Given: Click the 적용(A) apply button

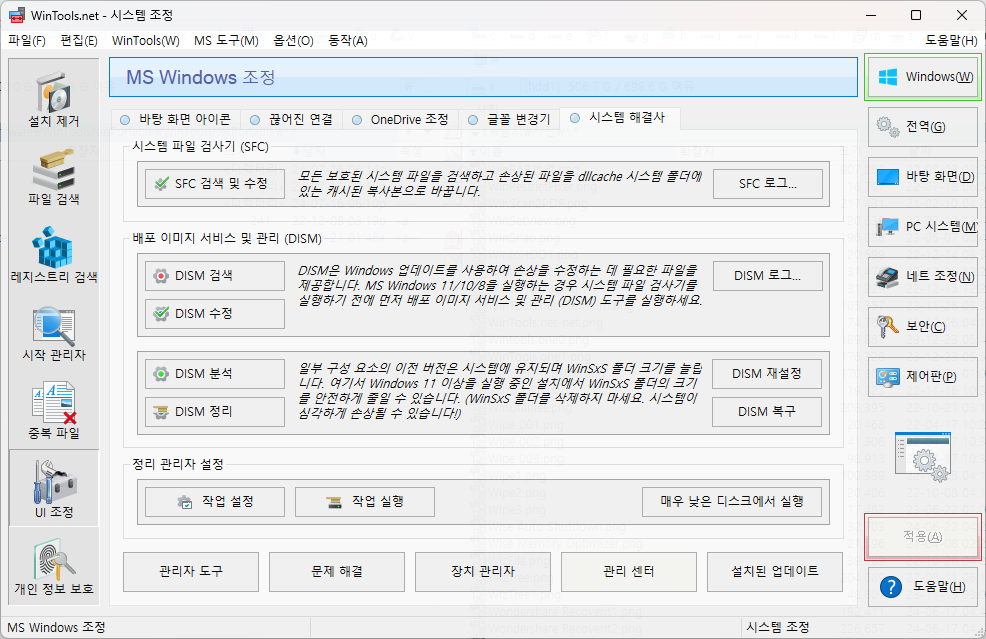Looking at the screenshot, I should (922, 537).
